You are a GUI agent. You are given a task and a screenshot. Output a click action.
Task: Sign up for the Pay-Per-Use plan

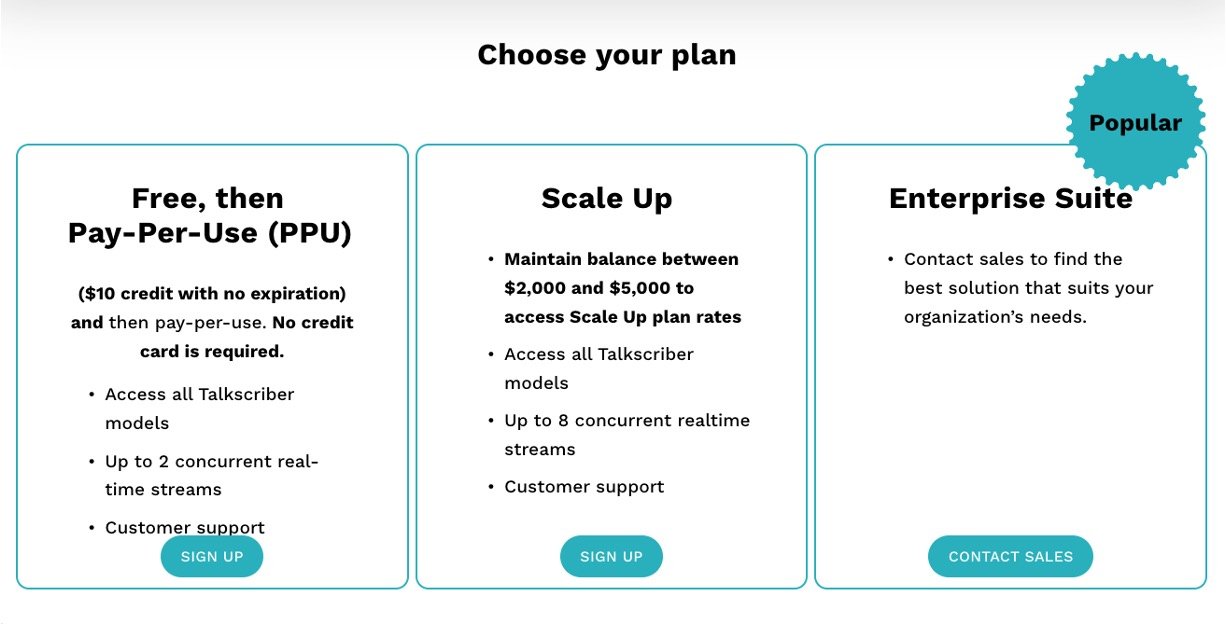pos(212,557)
